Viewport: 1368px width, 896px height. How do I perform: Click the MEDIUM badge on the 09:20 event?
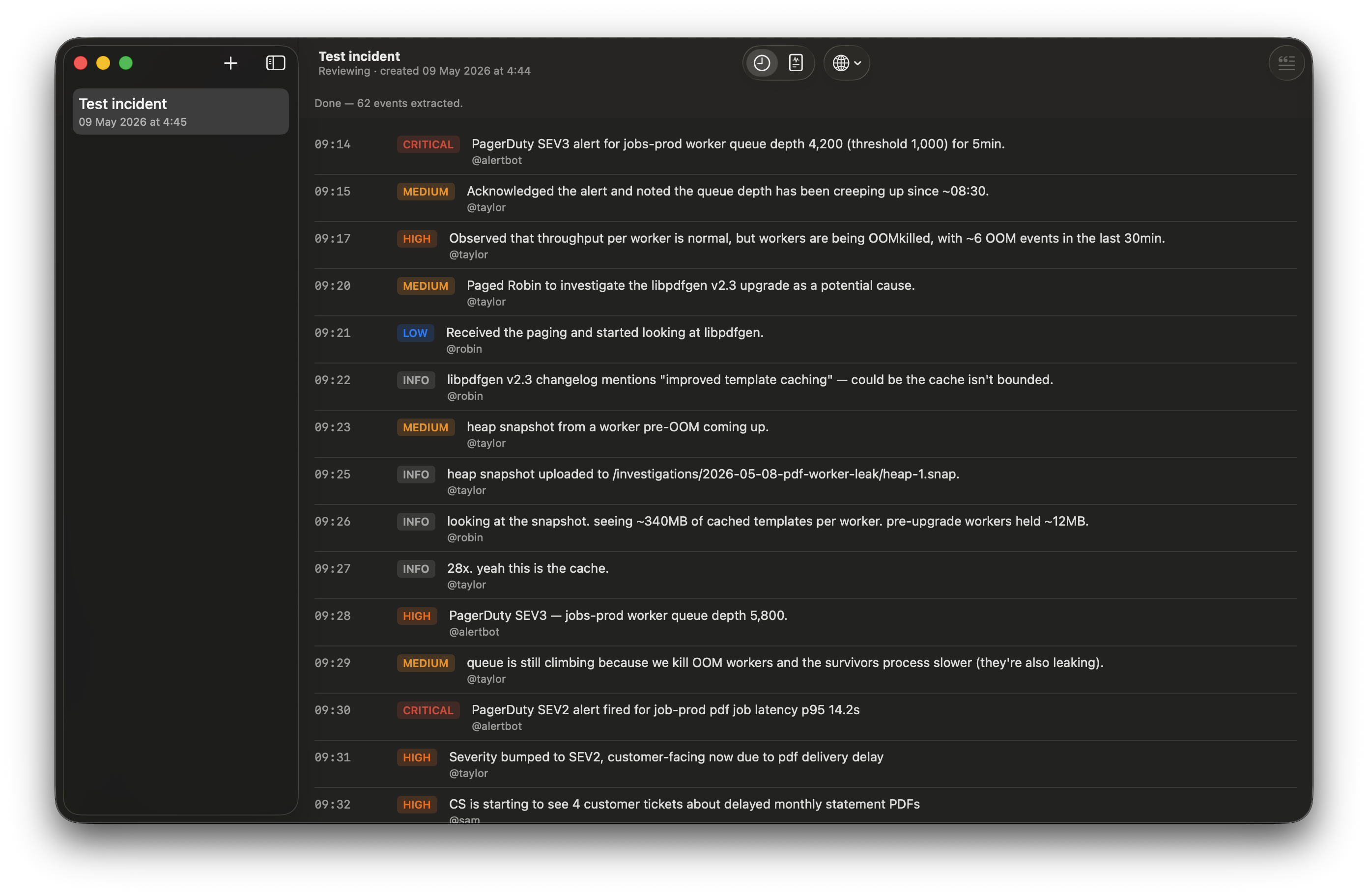coord(426,285)
